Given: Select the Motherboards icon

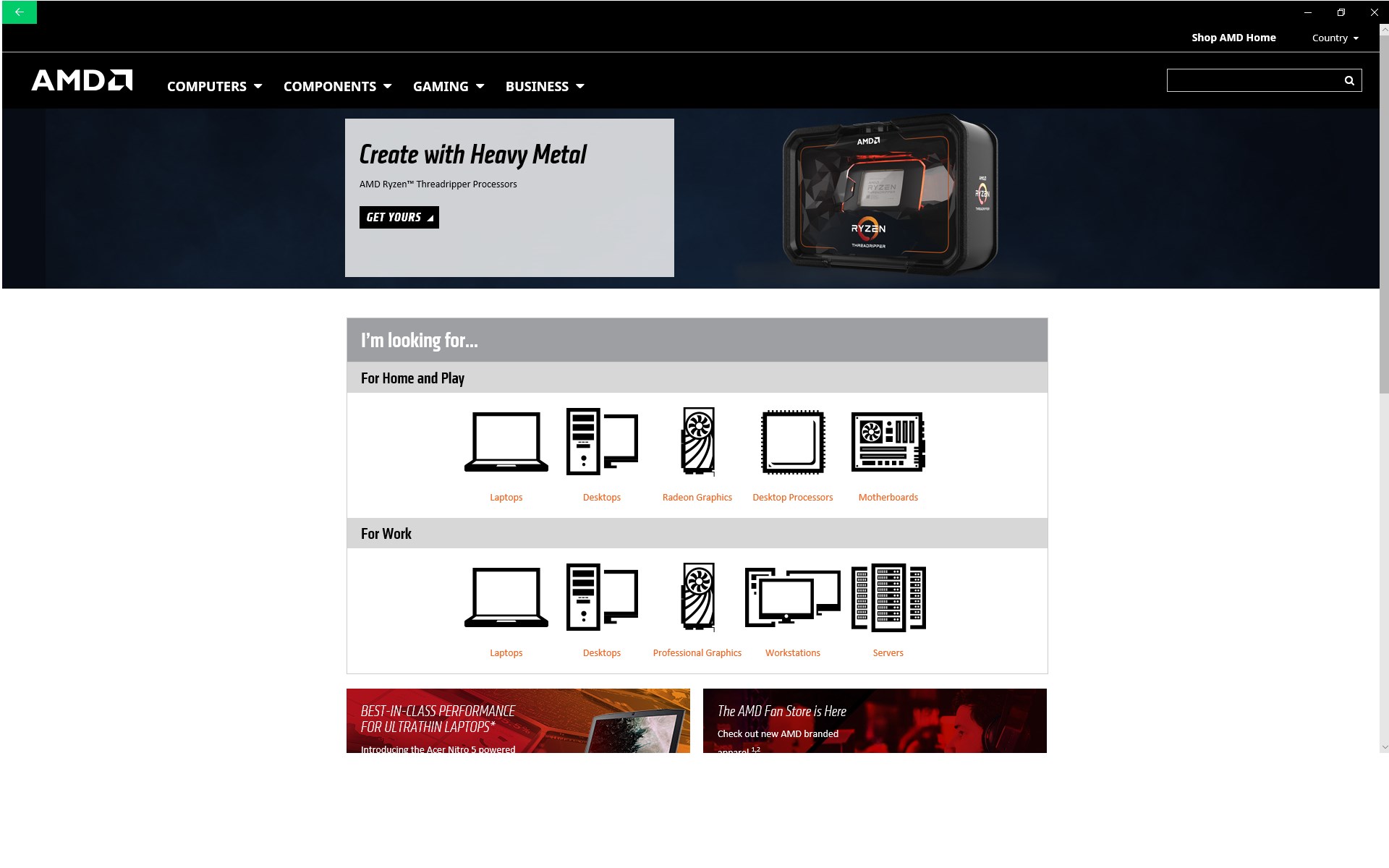Looking at the screenshot, I should pos(888,442).
